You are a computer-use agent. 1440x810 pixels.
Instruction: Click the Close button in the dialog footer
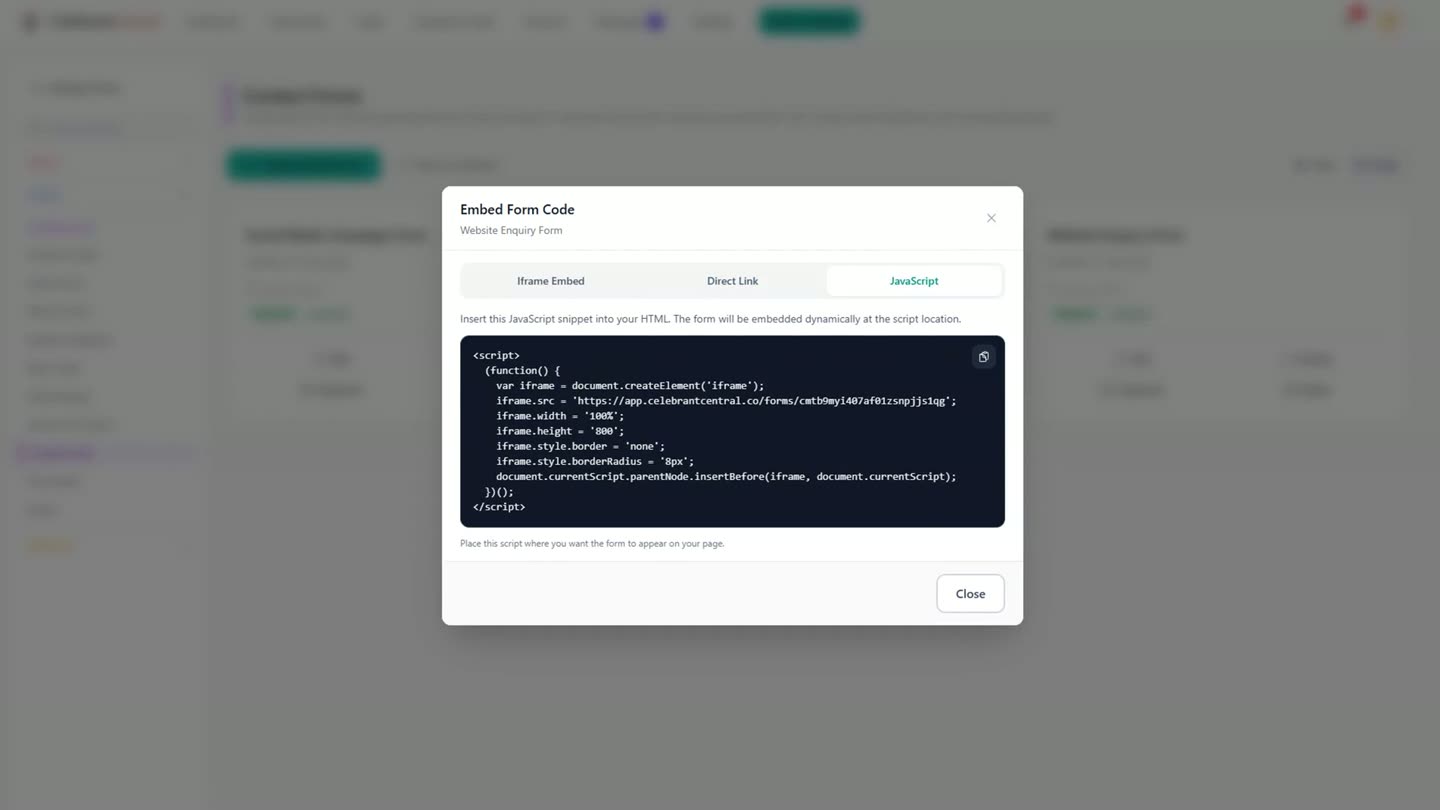coord(970,594)
